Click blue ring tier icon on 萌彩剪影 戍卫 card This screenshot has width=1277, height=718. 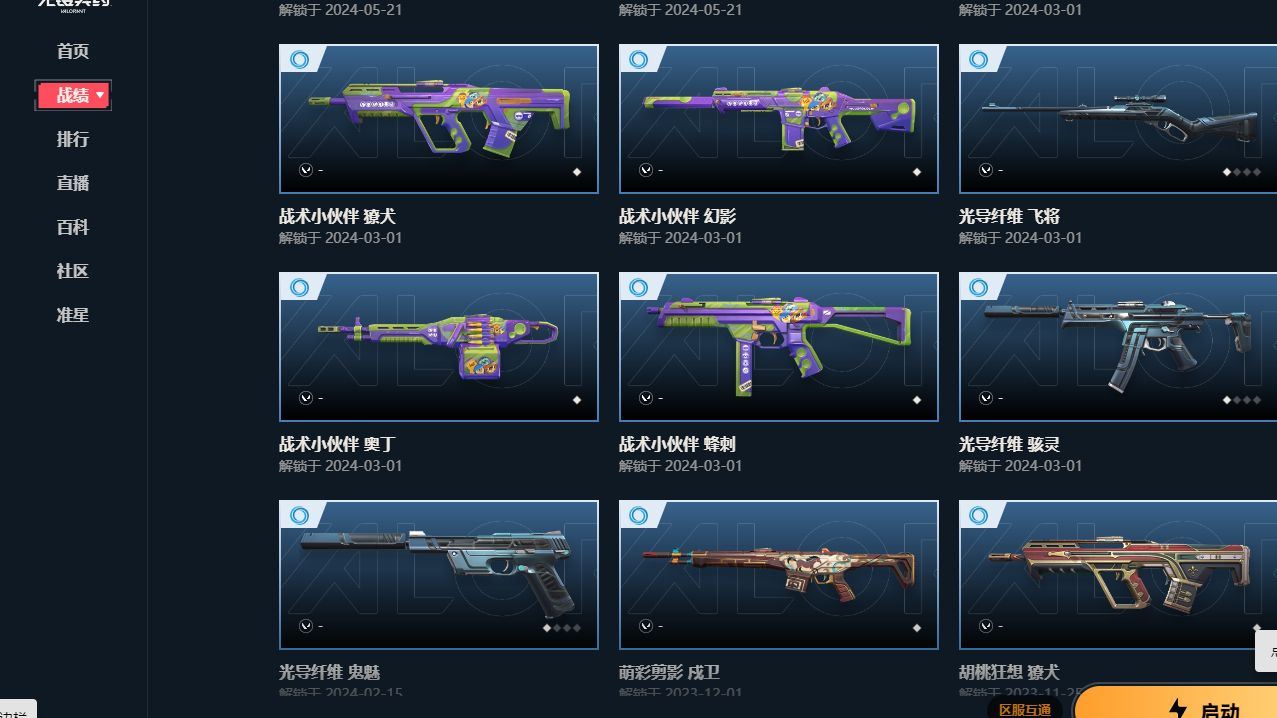point(639,516)
